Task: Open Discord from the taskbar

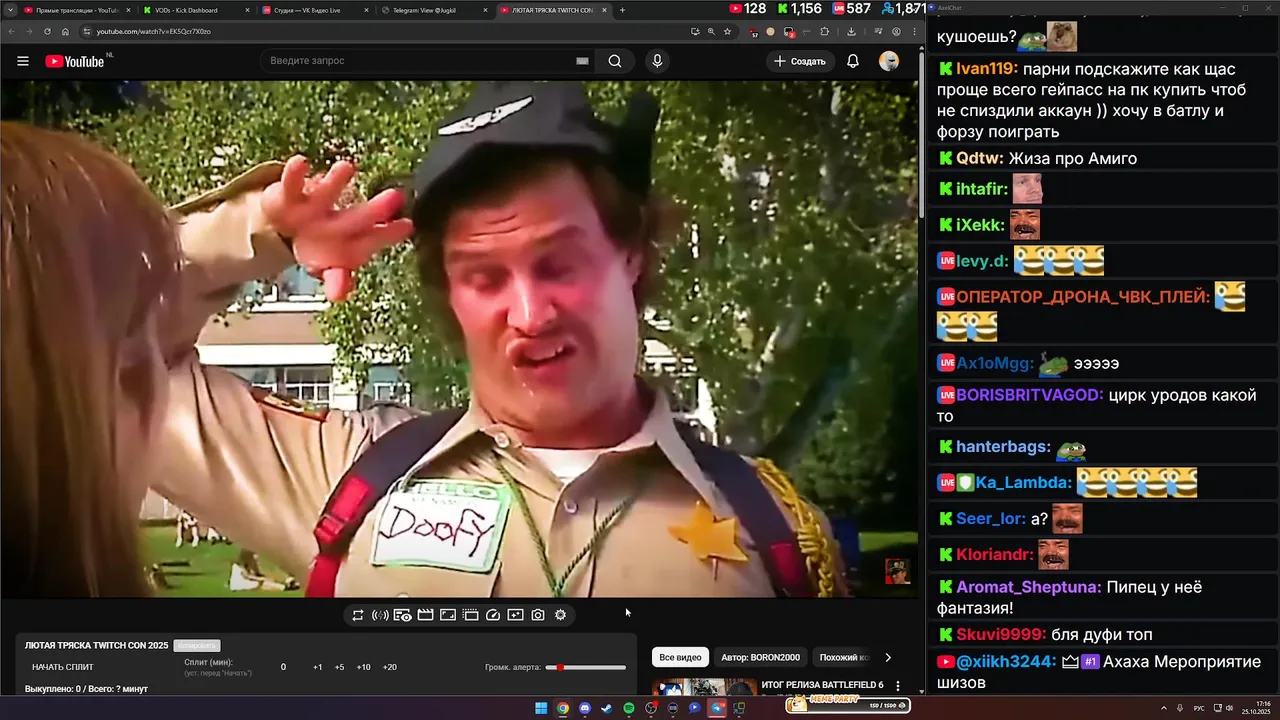Action: [585, 708]
